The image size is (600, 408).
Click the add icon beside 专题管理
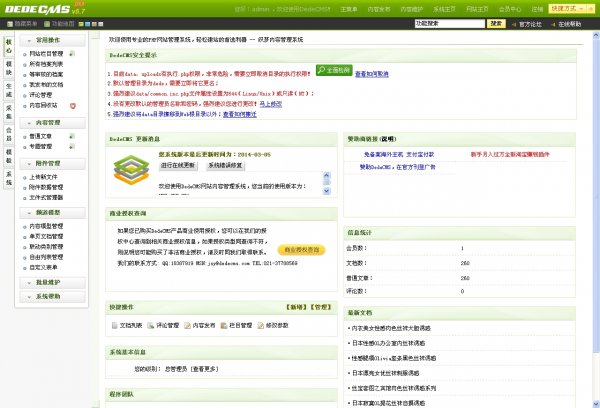pos(72,147)
